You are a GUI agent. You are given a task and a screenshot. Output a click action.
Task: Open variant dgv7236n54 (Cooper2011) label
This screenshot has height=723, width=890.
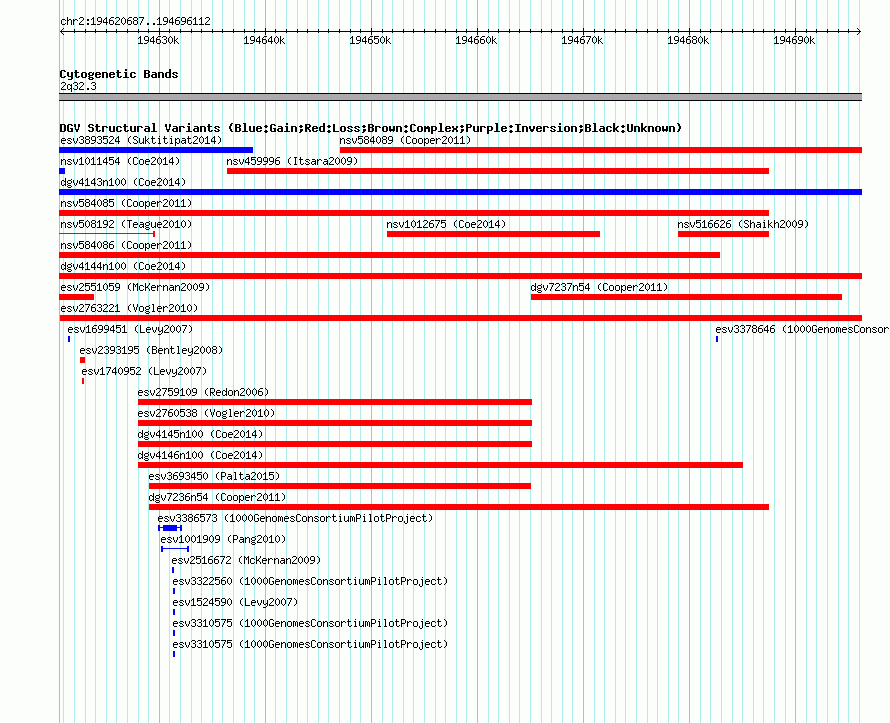[217, 497]
